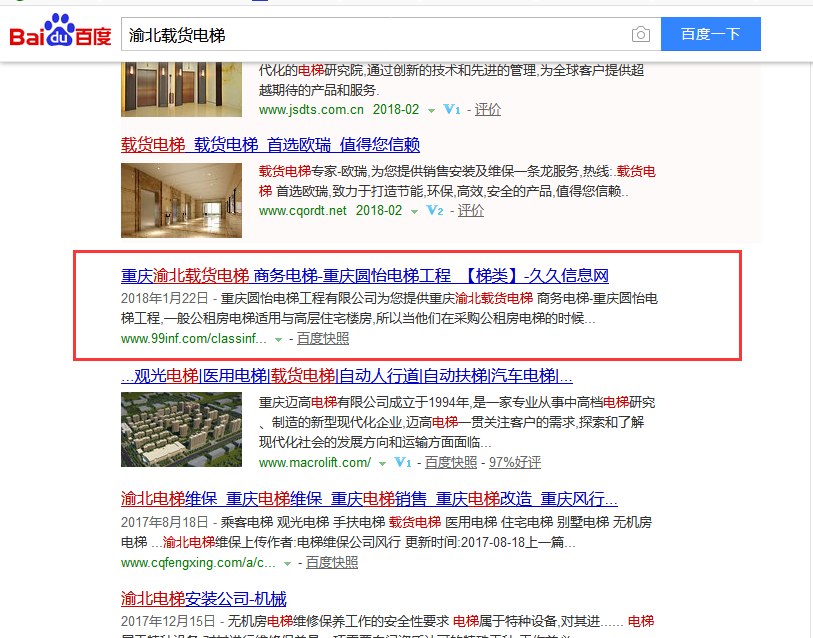
Task: Click the aerial buildings thumbnail for 迈高电梯 result
Action: click(x=181, y=429)
